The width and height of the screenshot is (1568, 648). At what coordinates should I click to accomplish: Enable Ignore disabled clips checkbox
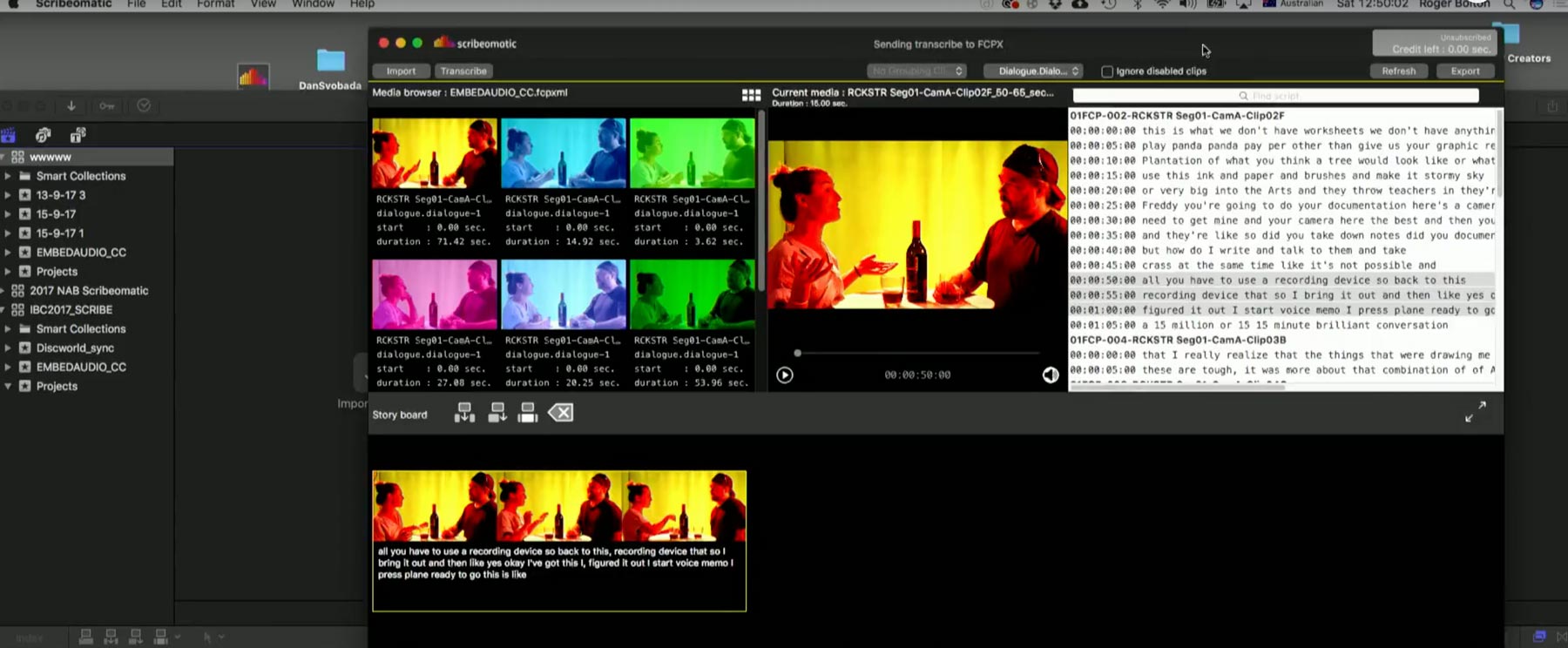1107,71
